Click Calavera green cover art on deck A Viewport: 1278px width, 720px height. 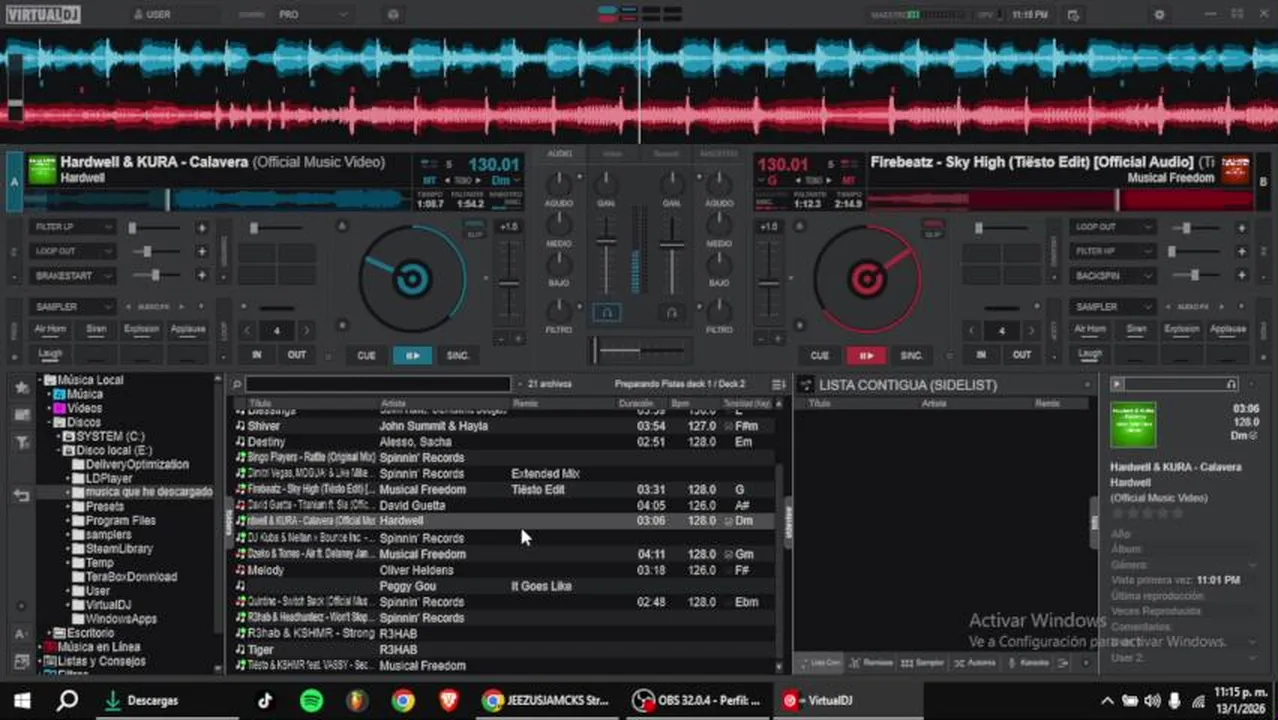pos(42,169)
